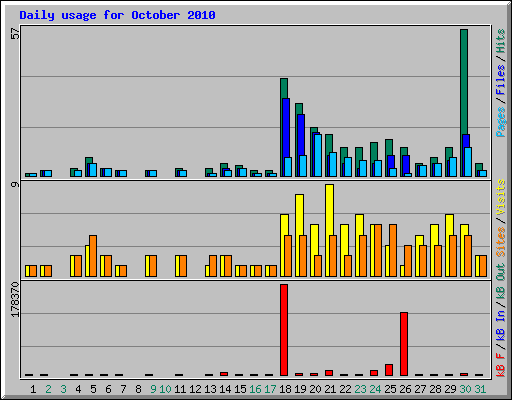Click the "kB F" legend label
The image size is (512, 400).
pyautogui.click(x=500, y=364)
